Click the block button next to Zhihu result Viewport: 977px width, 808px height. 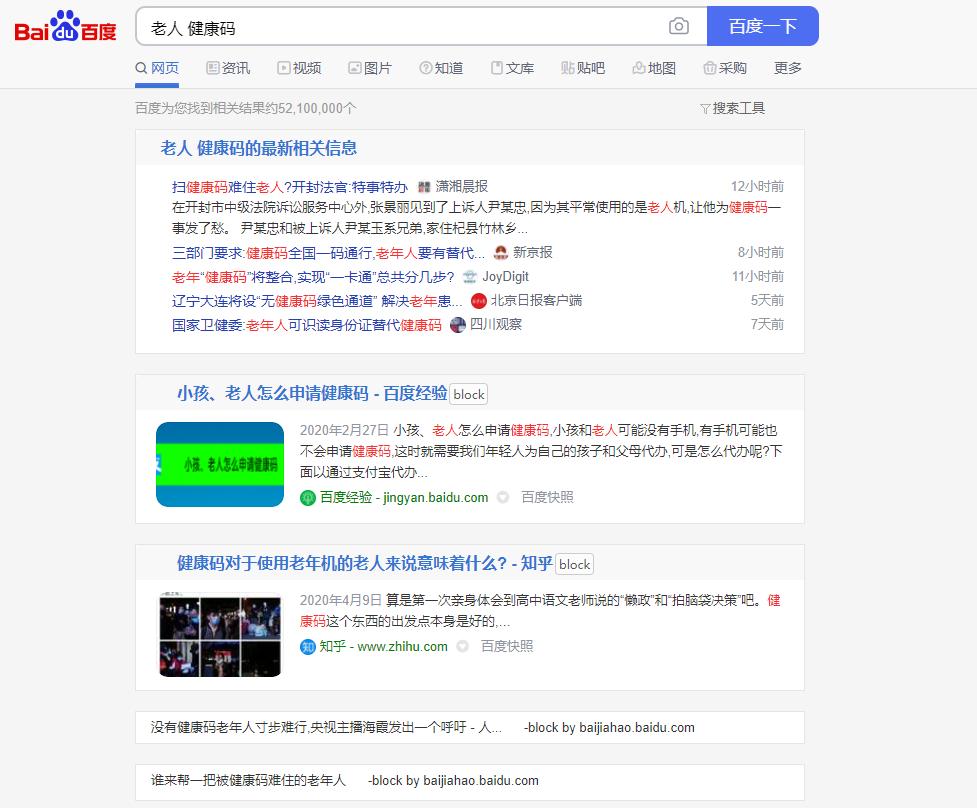coord(574,564)
